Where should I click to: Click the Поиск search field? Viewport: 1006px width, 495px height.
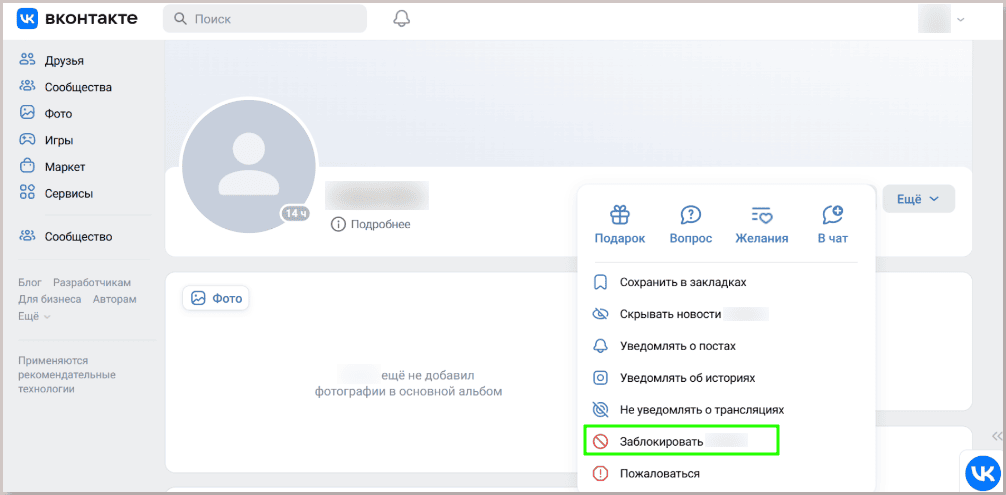(265, 19)
